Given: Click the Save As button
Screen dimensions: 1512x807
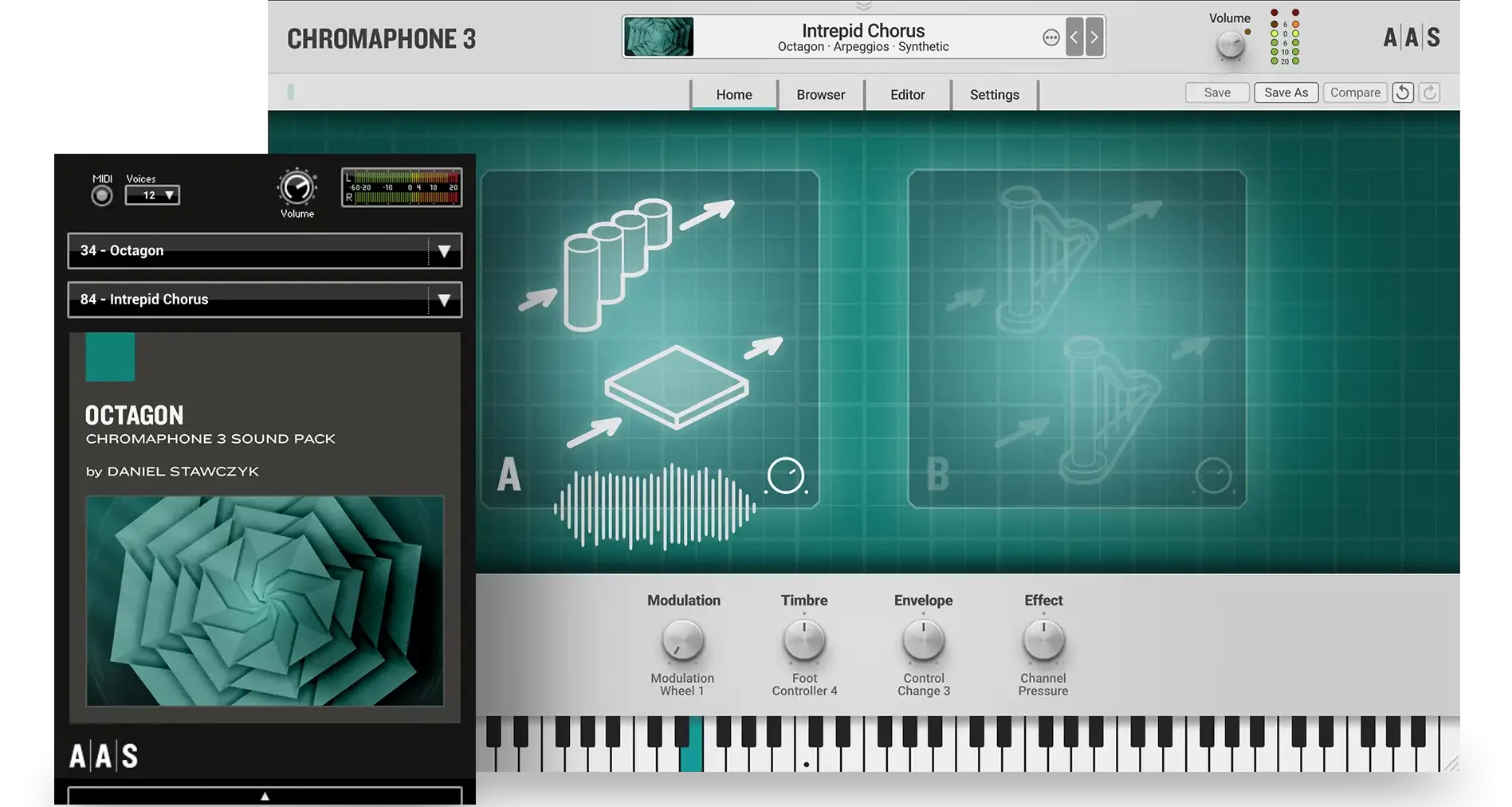Looking at the screenshot, I should (x=1286, y=92).
